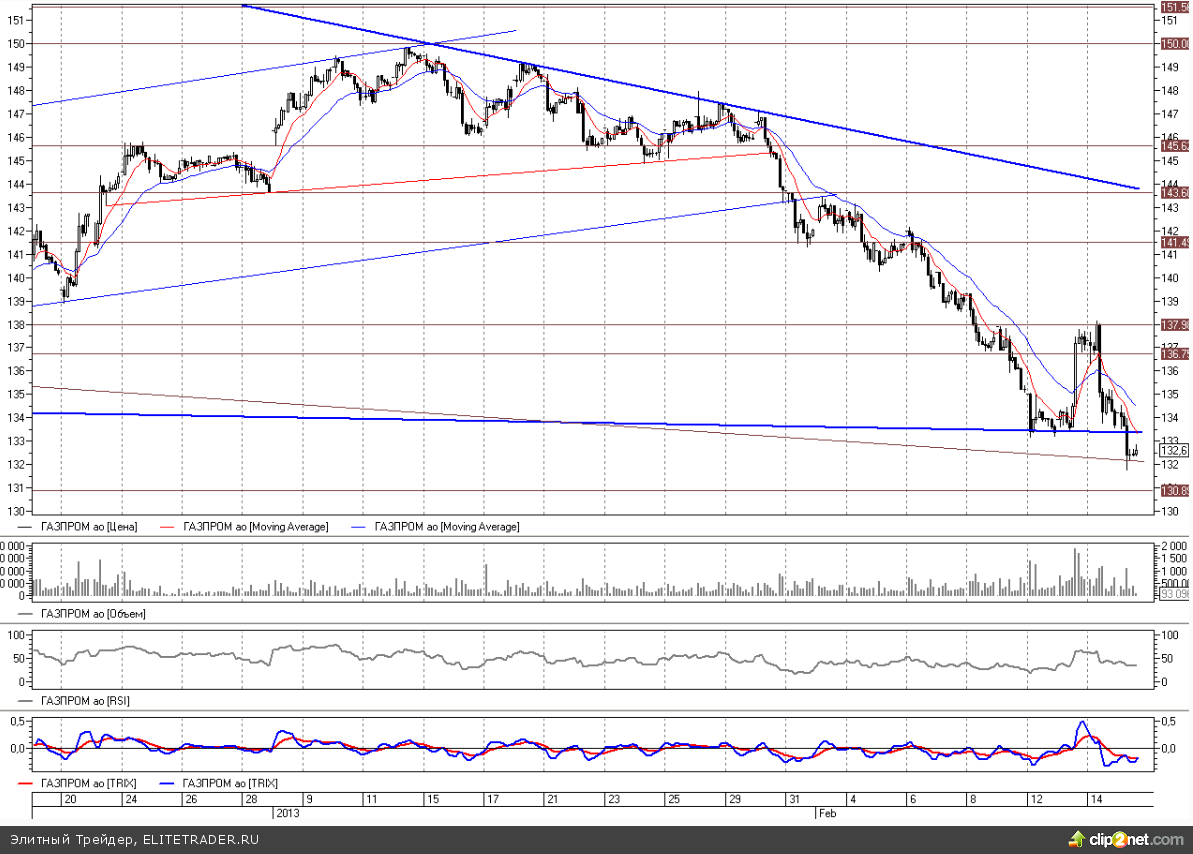Click the 2013 year label on time axis

pyautogui.click(x=288, y=813)
